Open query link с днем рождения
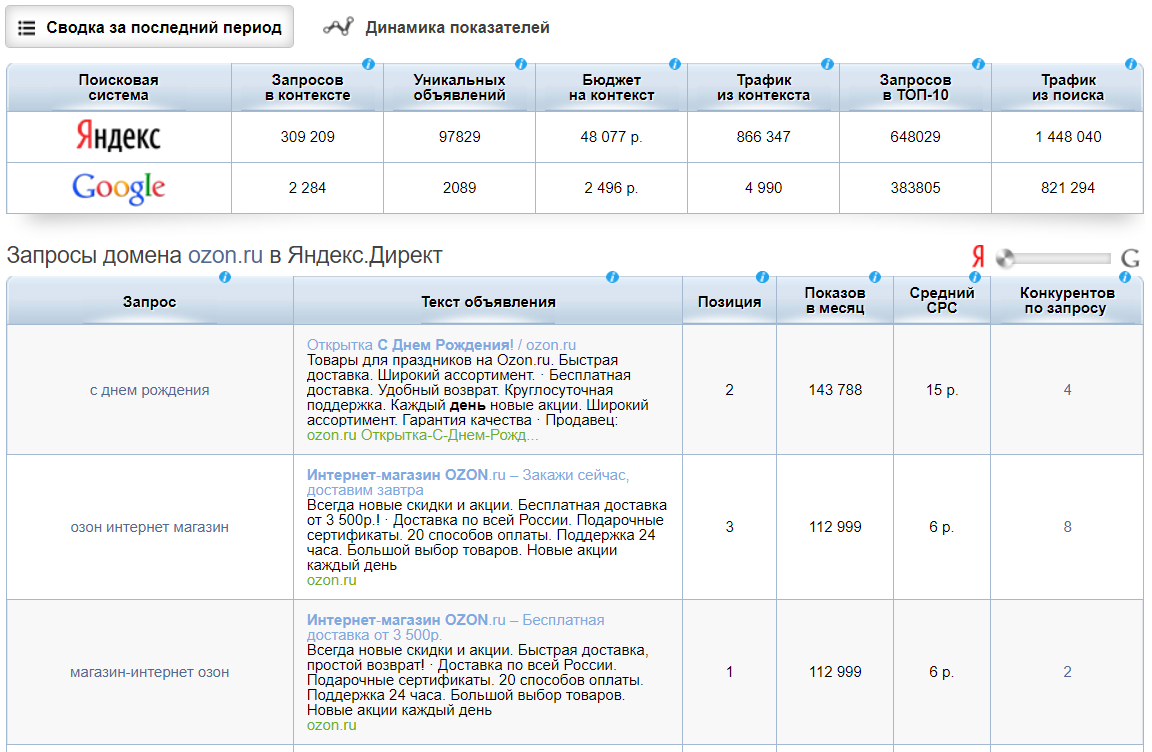 149,390
